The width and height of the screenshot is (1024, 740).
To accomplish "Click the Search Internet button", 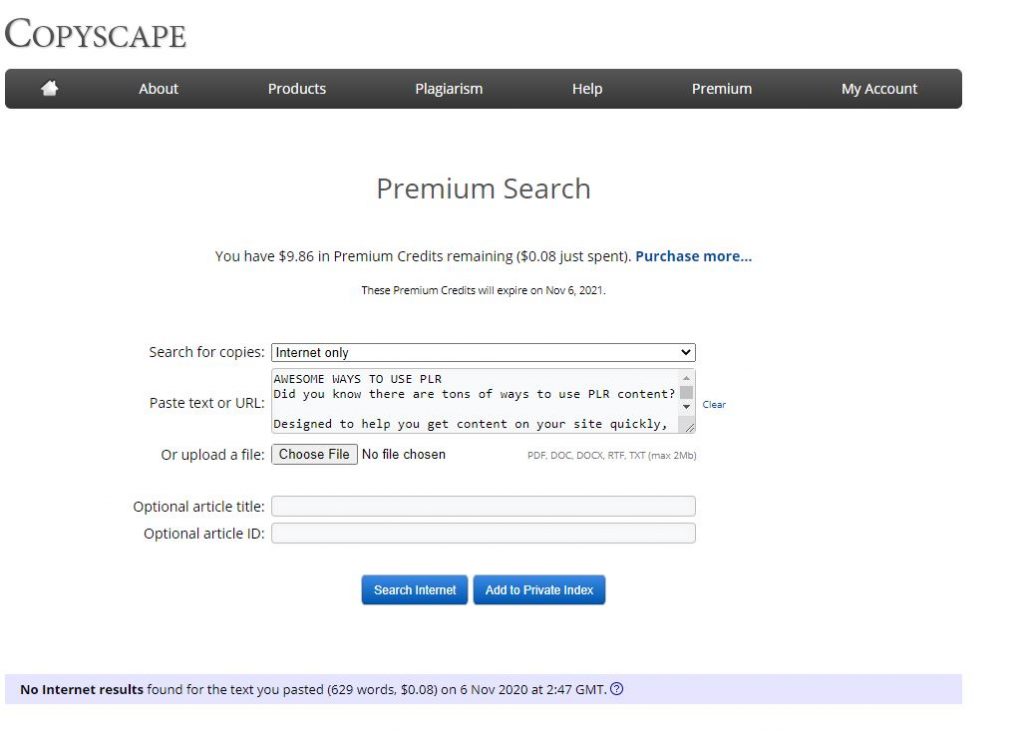I will [415, 590].
